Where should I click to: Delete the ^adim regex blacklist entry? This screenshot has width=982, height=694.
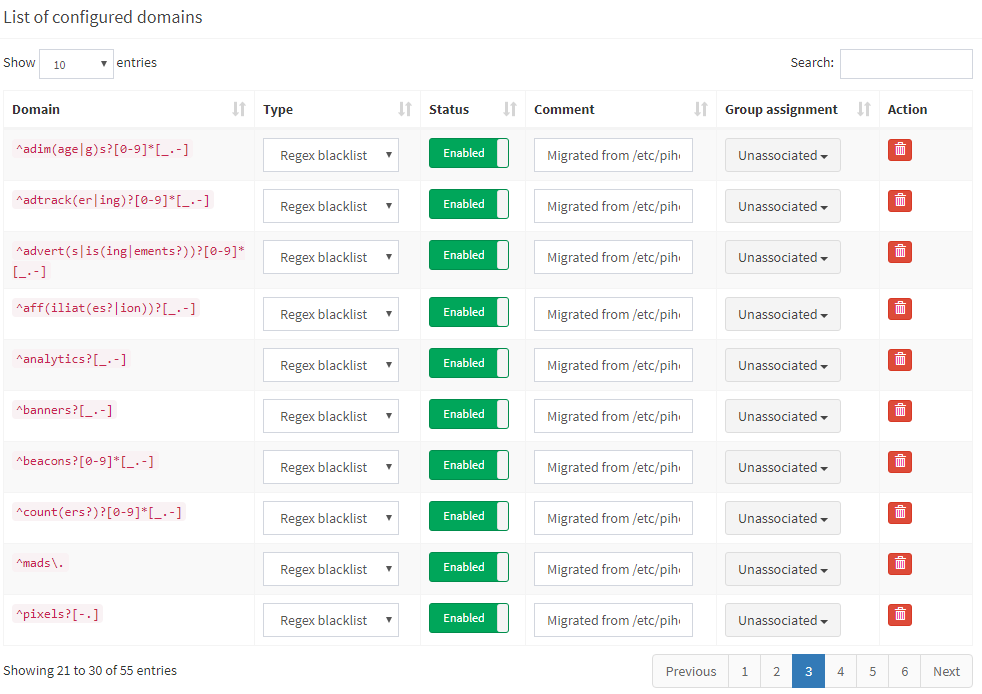click(x=899, y=150)
